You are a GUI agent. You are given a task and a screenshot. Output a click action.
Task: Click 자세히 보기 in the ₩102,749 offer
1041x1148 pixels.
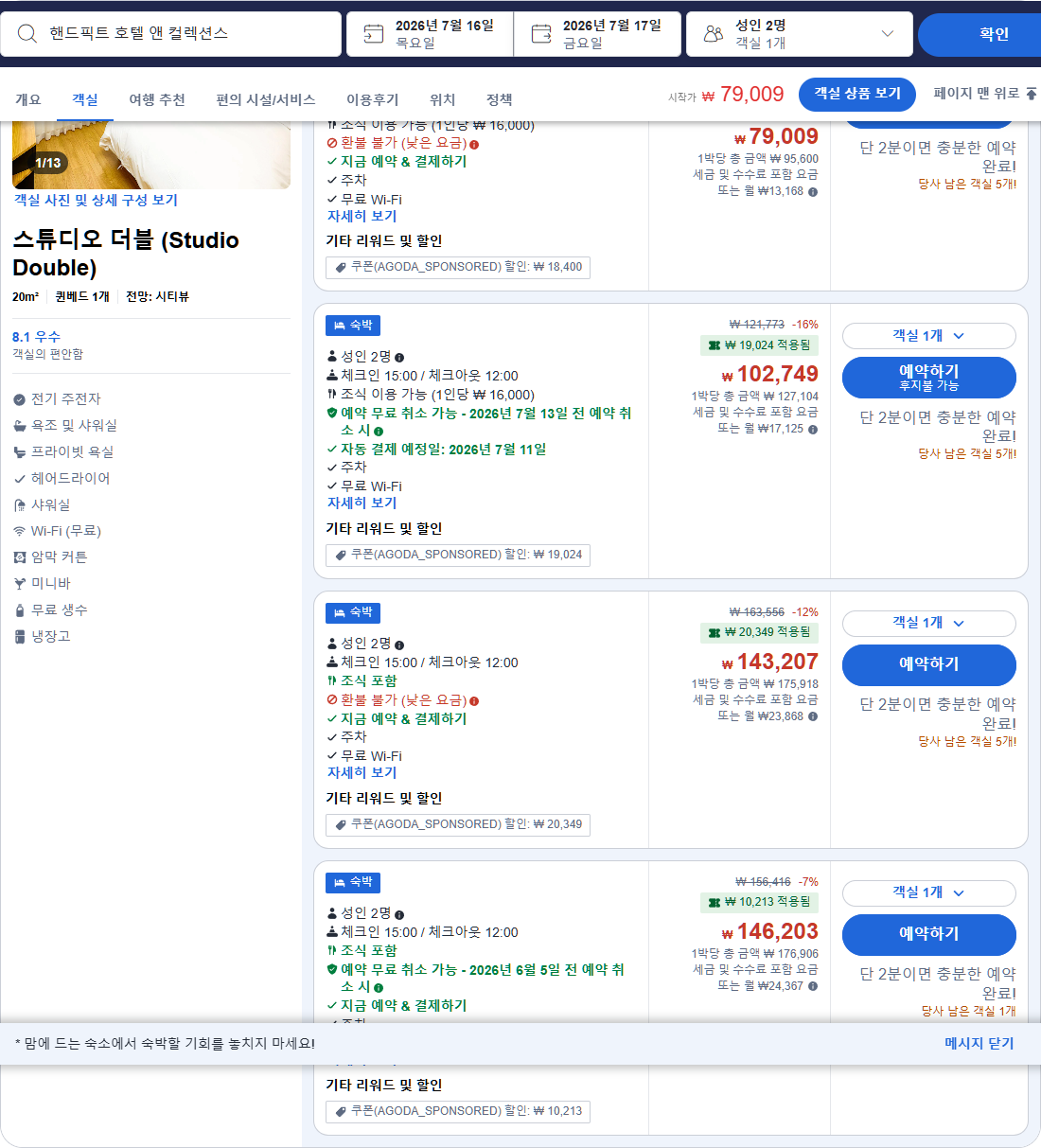point(362,503)
